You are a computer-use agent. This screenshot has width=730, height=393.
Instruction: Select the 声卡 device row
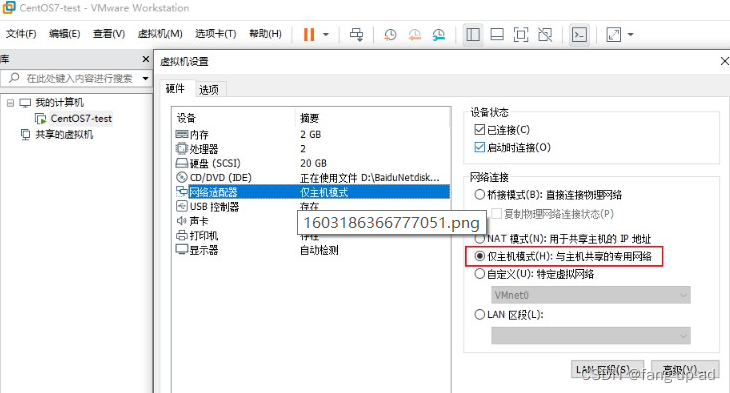[312, 221]
